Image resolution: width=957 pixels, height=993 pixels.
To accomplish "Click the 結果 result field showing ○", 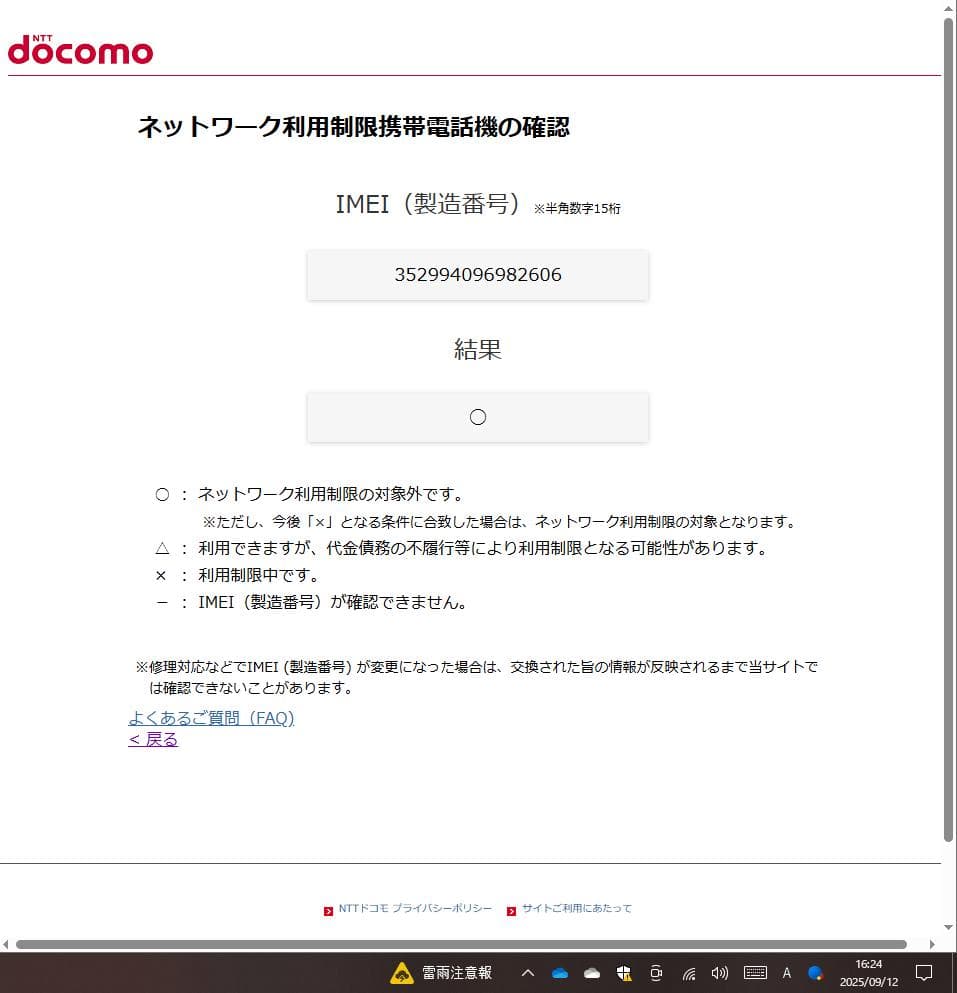I will (477, 417).
